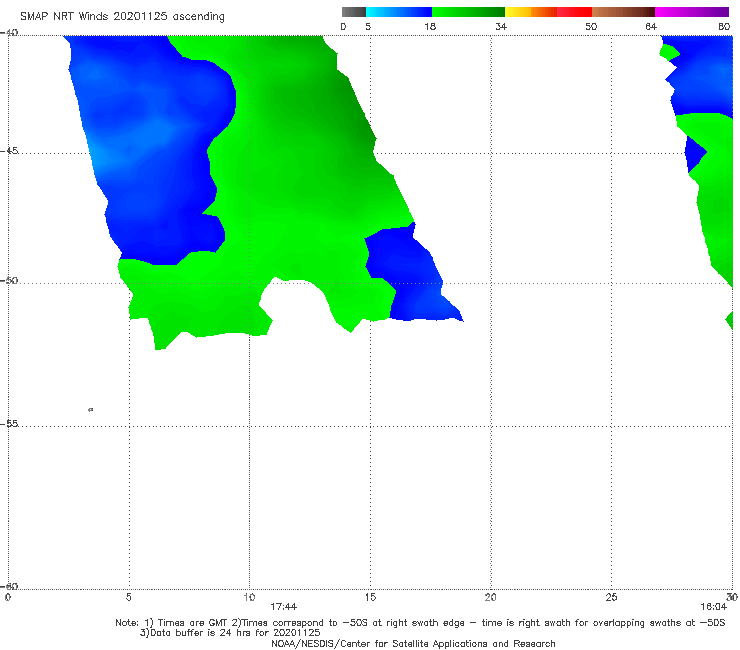
Task: Click the latitude label '-45'
Action: pos(9,151)
